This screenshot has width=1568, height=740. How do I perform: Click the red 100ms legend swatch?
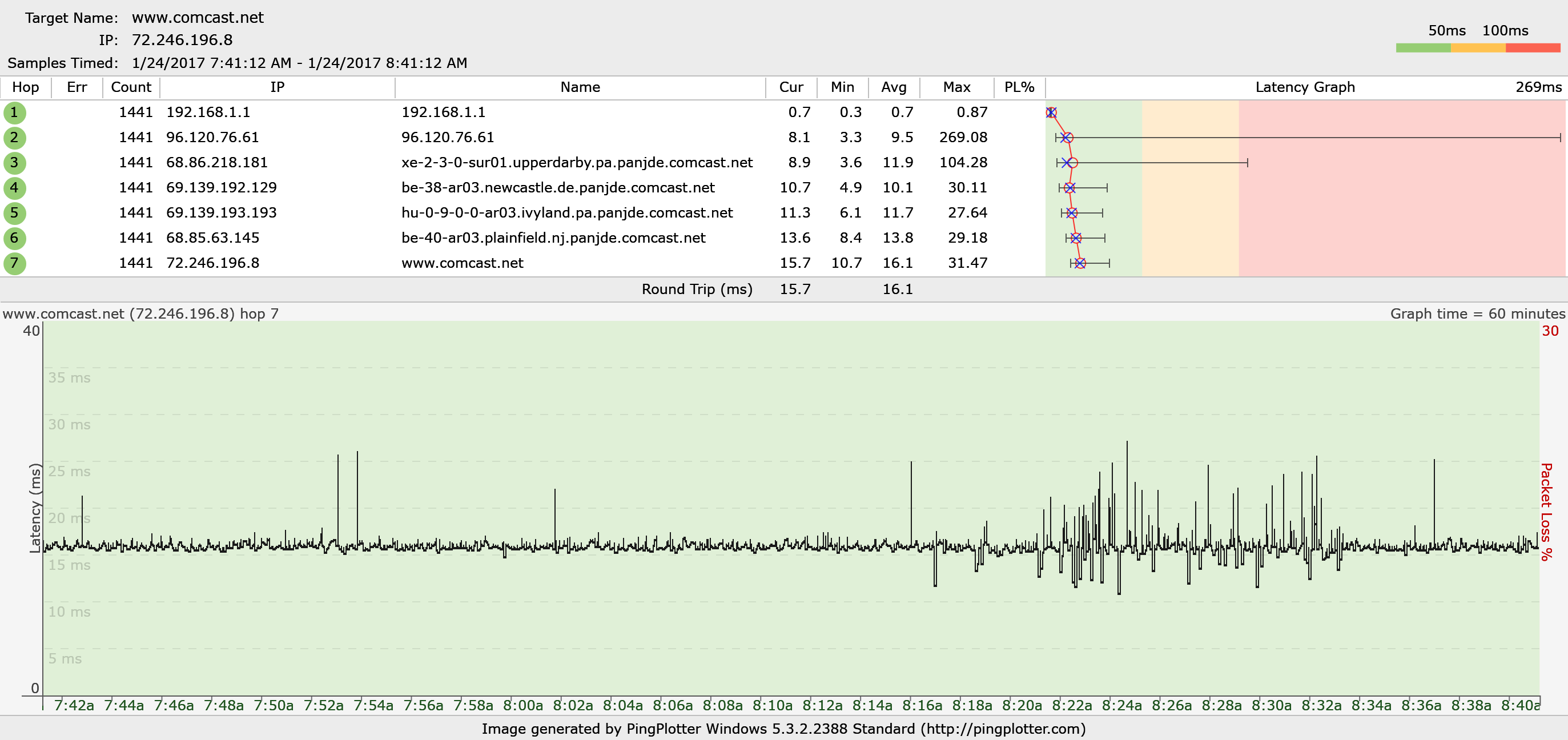pyautogui.click(x=1533, y=48)
